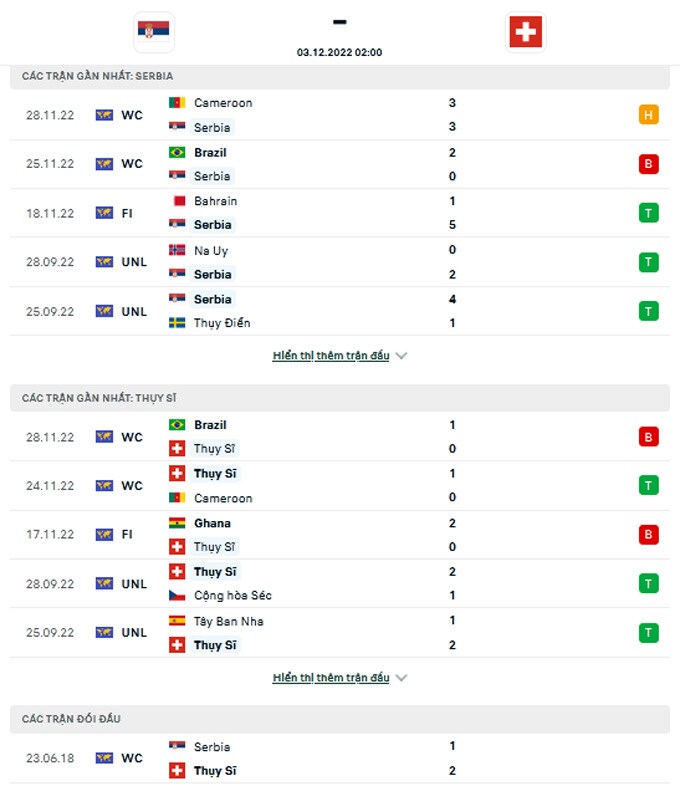Click red B badge for Ghana–Thụy Sĩ match
Screen dimensions: 680x786
(x=648, y=535)
